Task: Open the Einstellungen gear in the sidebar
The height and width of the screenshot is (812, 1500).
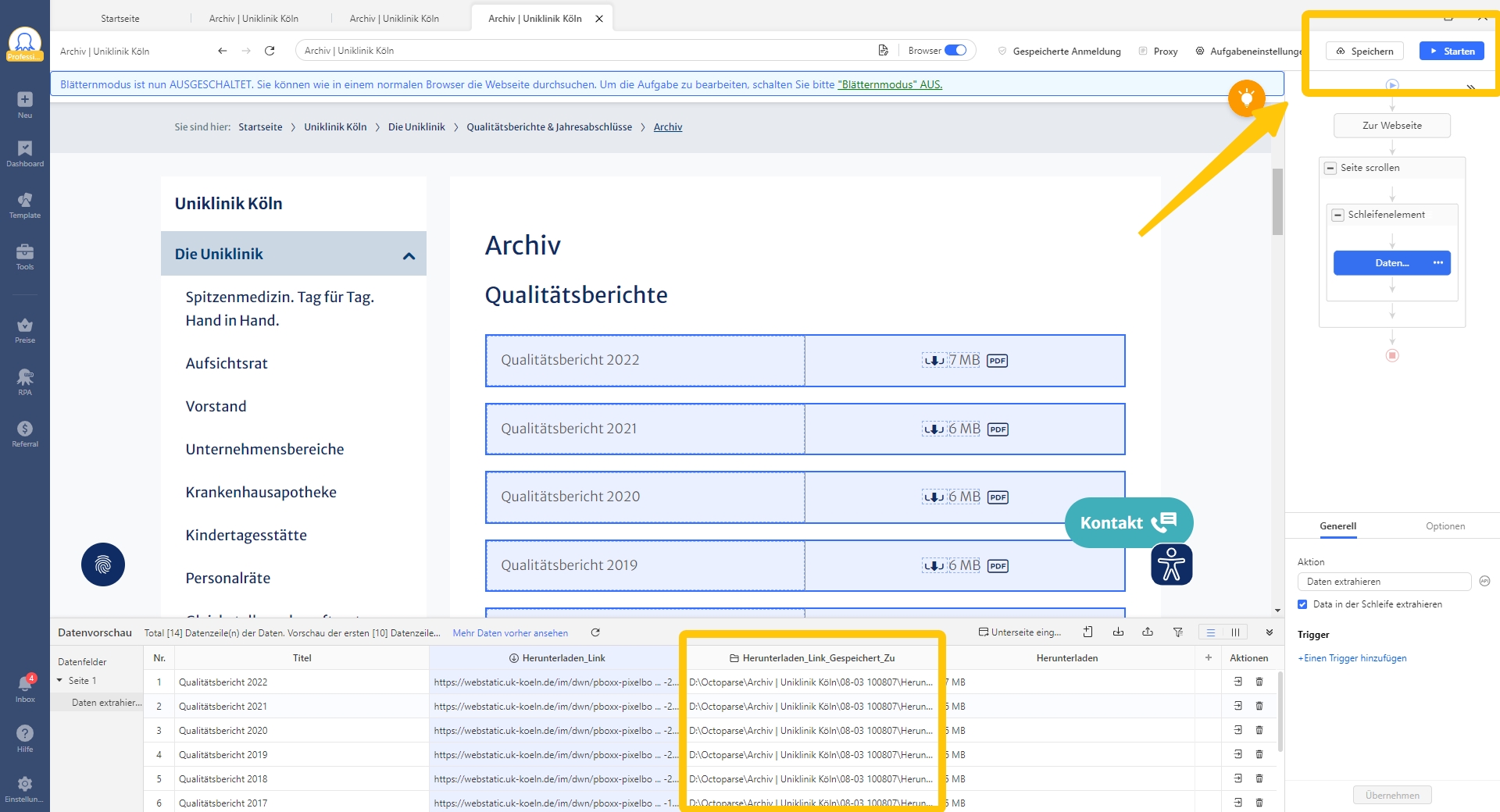Action: click(x=25, y=789)
